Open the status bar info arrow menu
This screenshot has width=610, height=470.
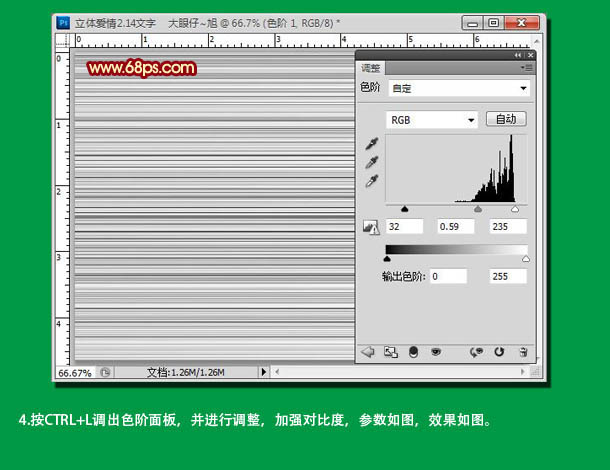[x=264, y=372]
